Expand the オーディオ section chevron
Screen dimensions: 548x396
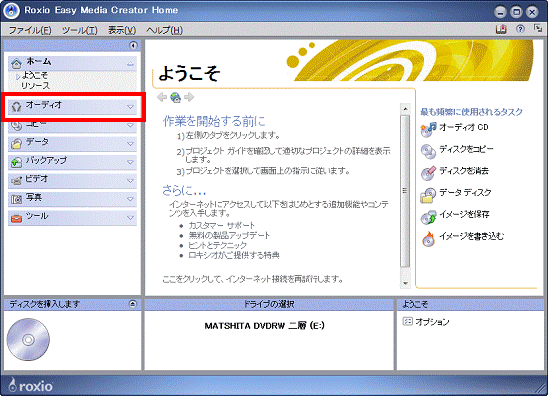pyautogui.click(x=130, y=107)
